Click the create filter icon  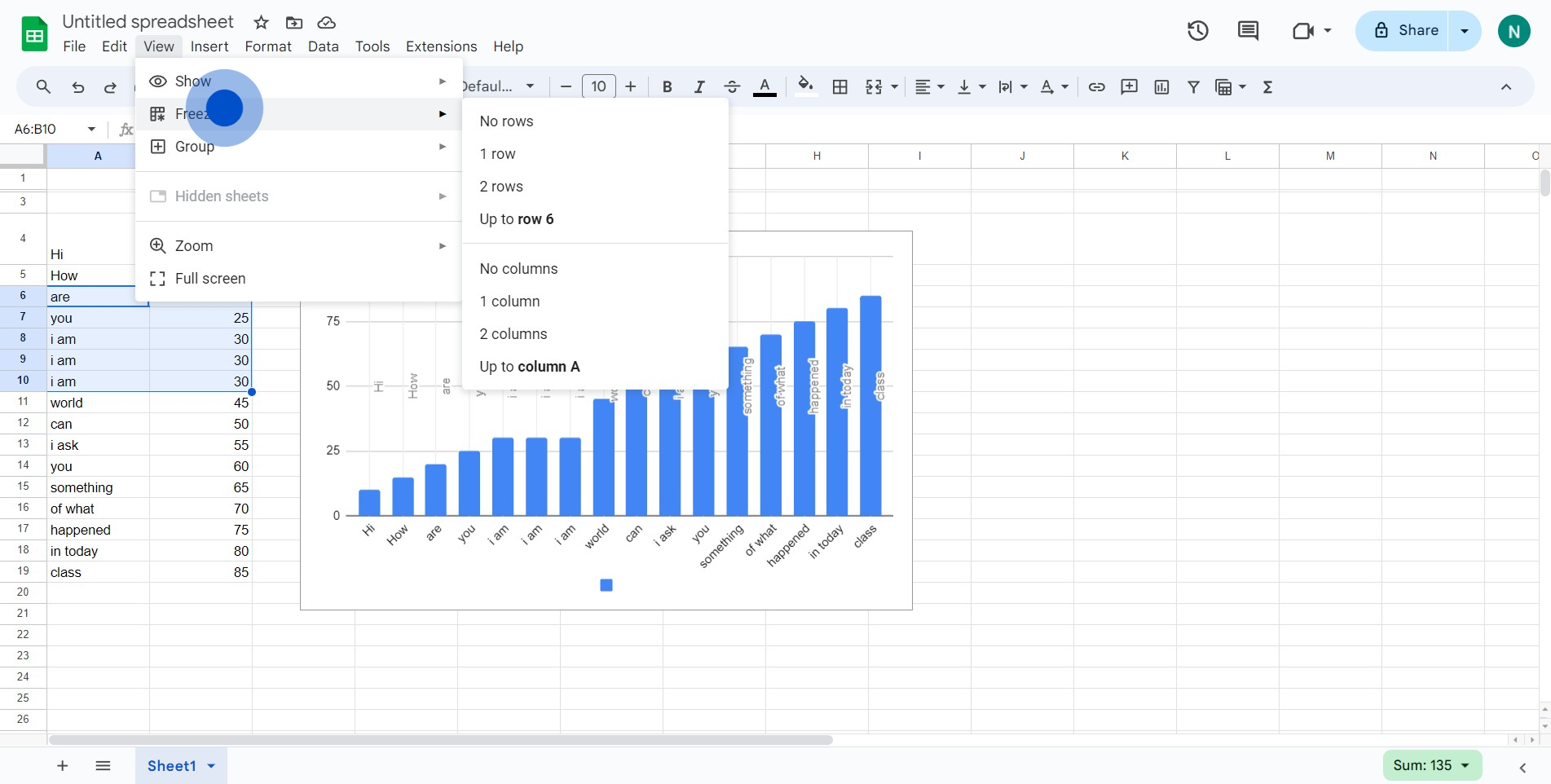tap(1193, 87)
